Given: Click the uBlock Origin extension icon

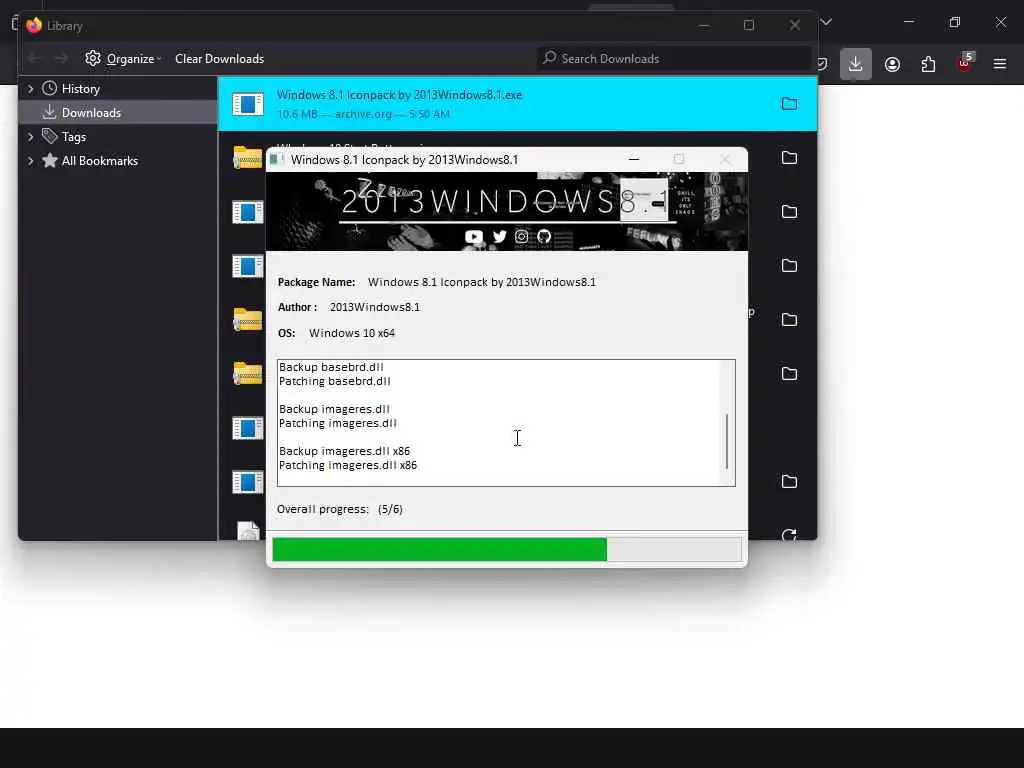Looking at the screenshot, I should (x=965, y=63).
